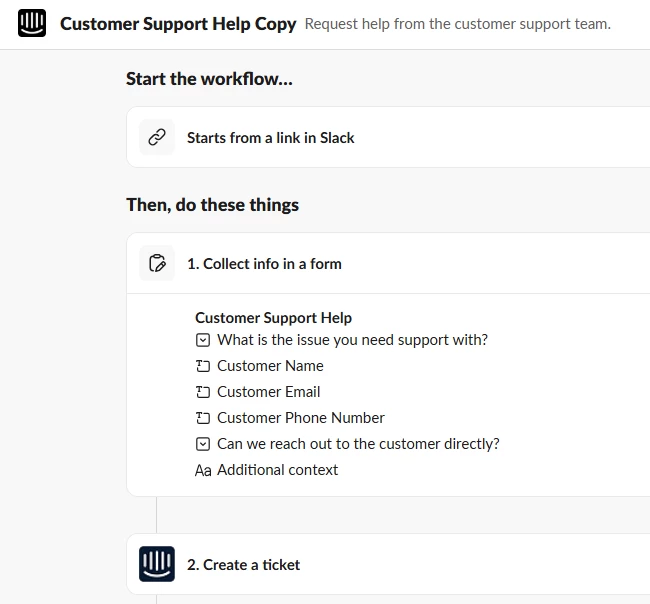This screenshot has height=604, width=650.
Task: Click the Aa icon beside Additional context
Action: [203, 471]
